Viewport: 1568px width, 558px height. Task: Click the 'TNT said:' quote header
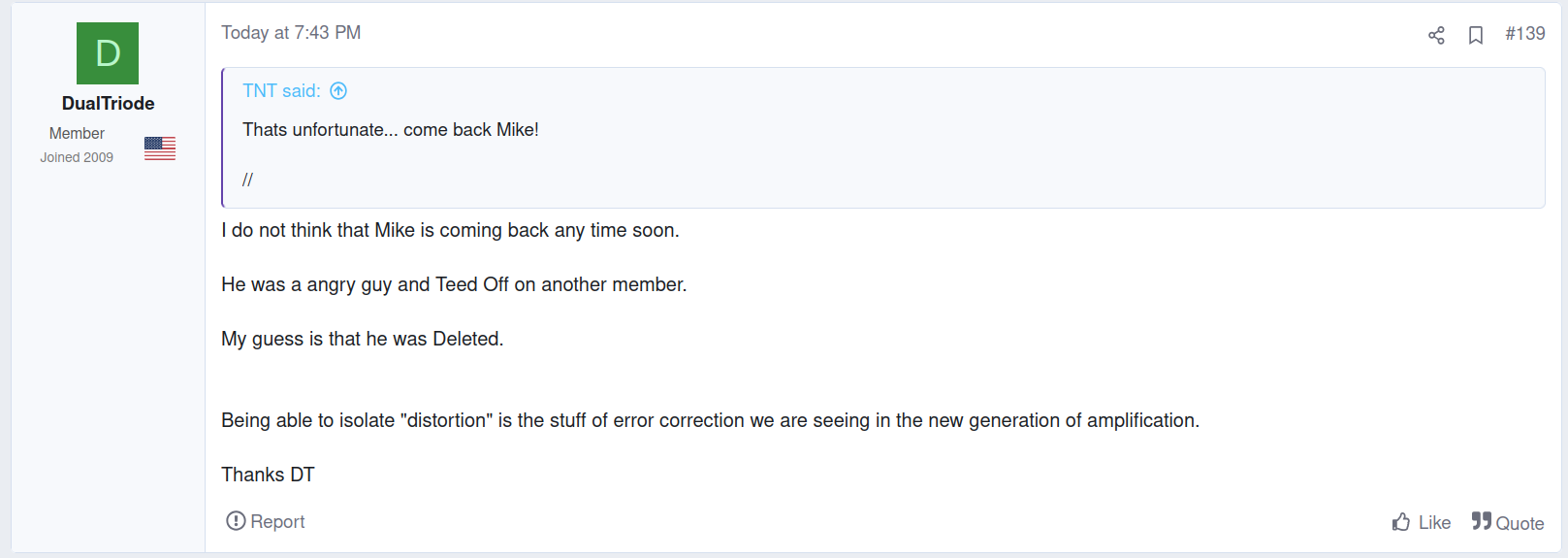tap(281, 91)
